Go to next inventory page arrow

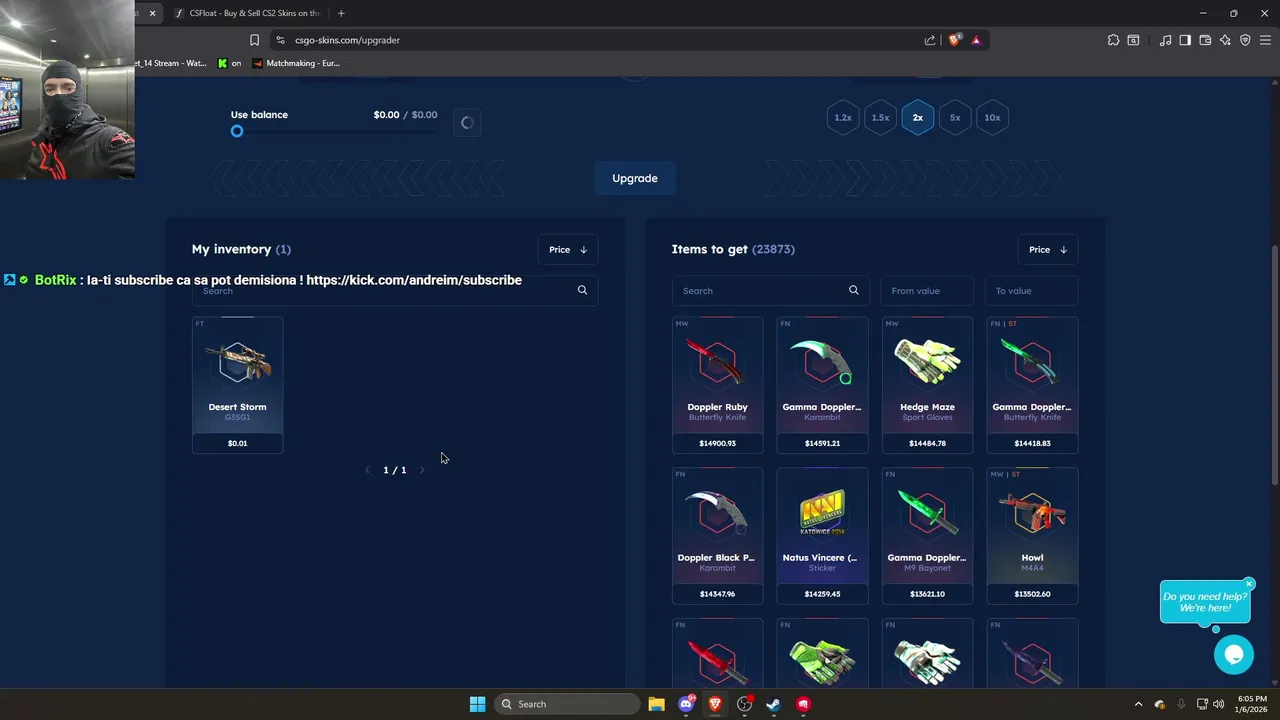click(422, 470)
